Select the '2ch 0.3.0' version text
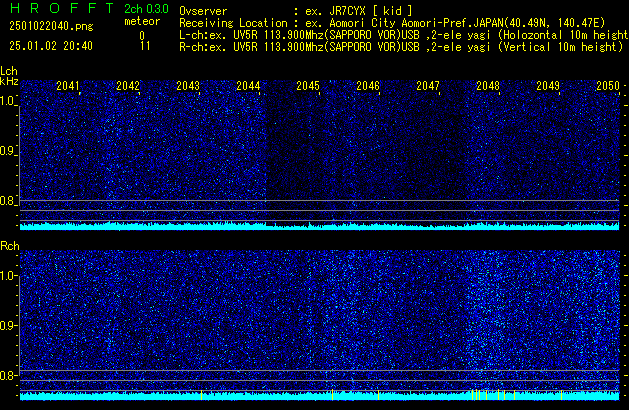 click(146, 9)
